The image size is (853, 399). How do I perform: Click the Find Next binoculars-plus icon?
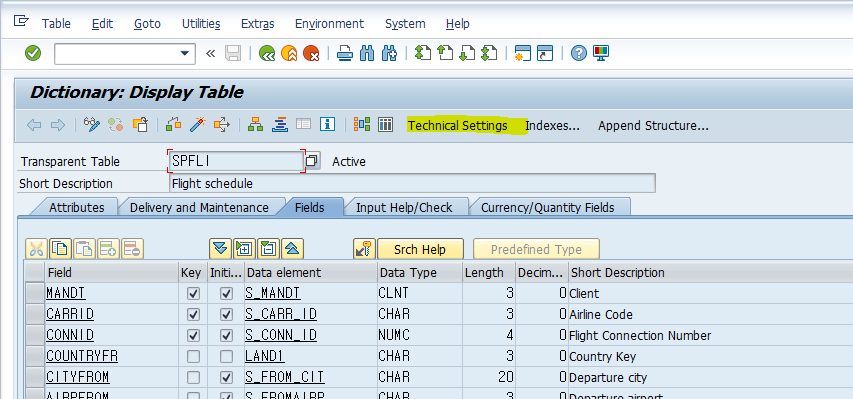389,53
